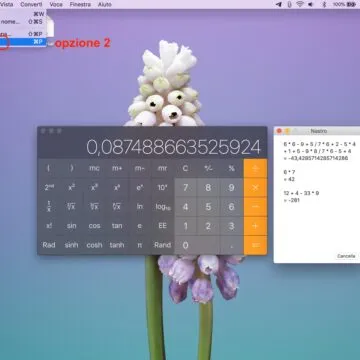Click the log10 key
The image size is (360, 360).
pos(162,207)
